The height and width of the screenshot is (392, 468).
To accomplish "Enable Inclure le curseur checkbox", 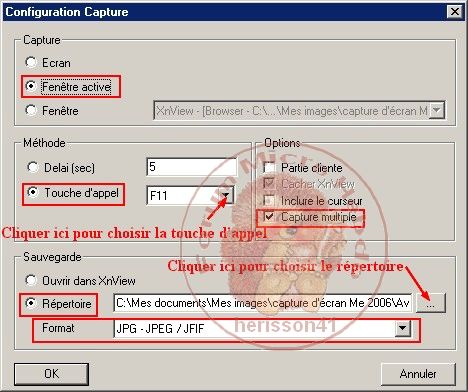I will coord(269,201).
